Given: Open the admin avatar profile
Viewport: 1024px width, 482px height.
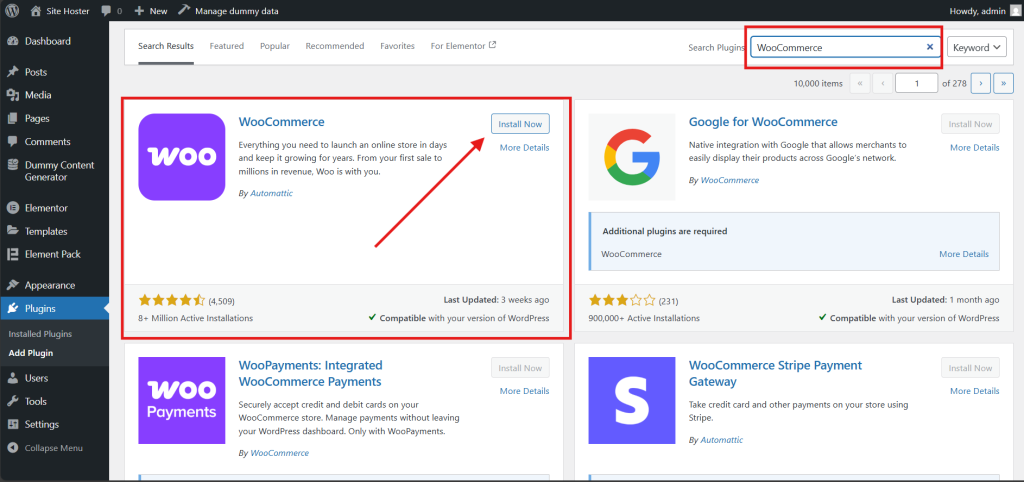Looking at the screenshot, I should point(1014,10).
